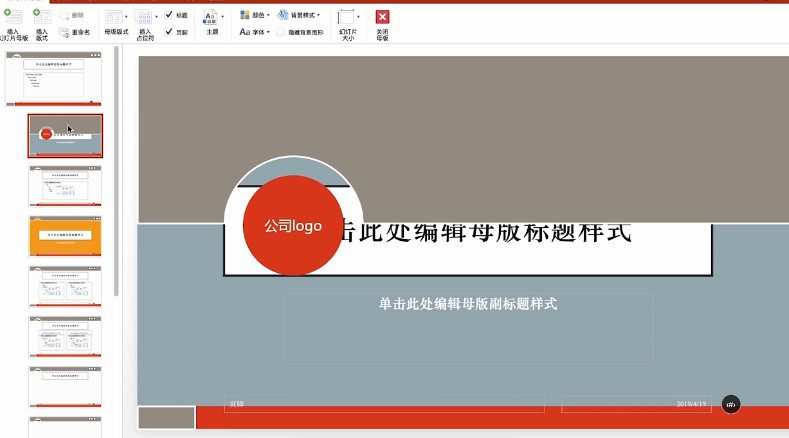The image size is (789, 438).
Task: Click the master title text placeholder
Action: click(486, 233)
